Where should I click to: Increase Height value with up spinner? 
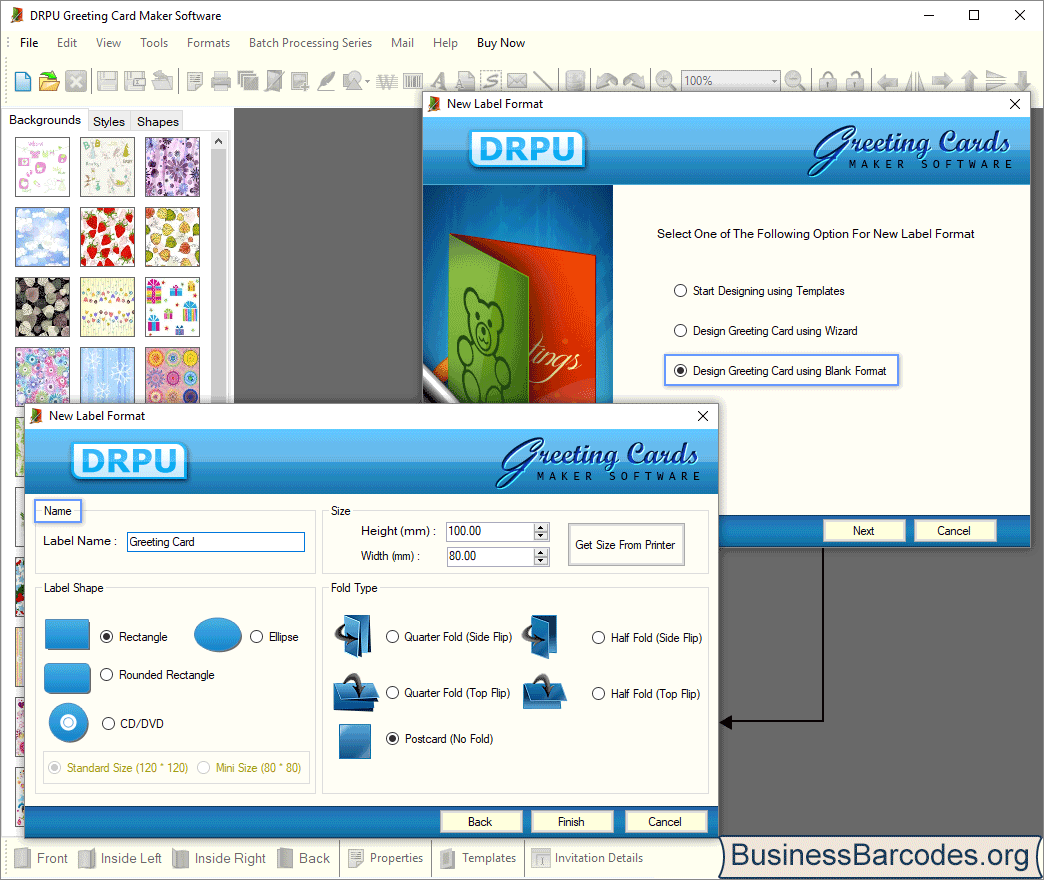(541, 527)
